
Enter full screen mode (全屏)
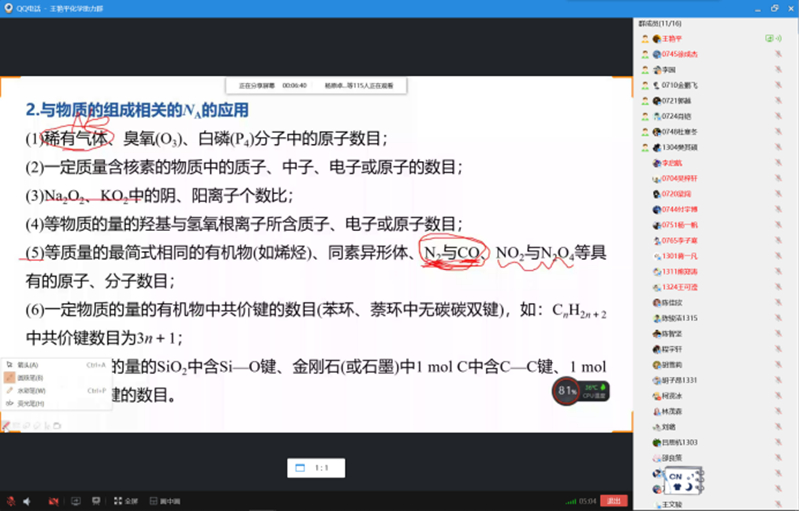(125, 500)
